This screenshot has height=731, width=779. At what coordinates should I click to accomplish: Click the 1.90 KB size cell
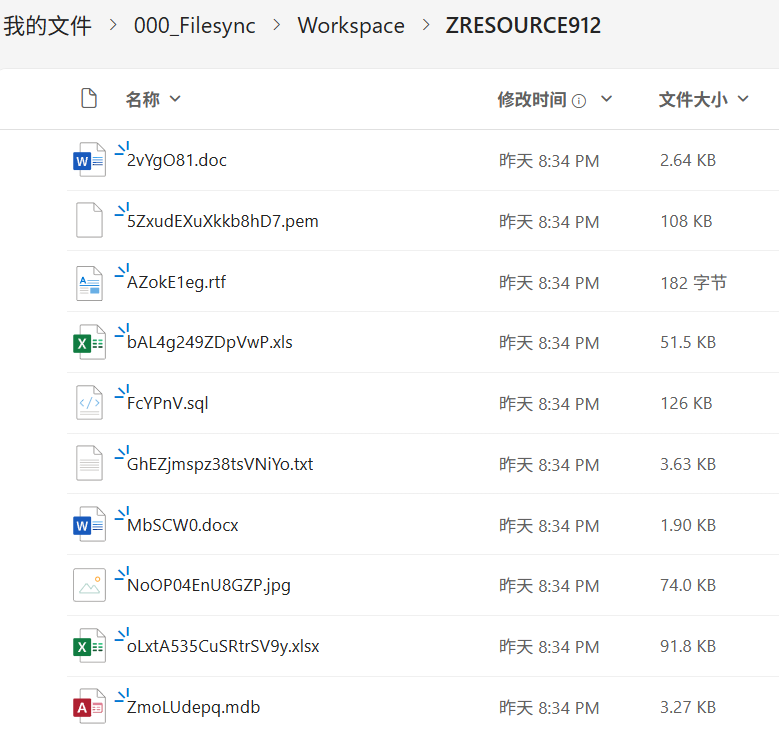(688, 525)
